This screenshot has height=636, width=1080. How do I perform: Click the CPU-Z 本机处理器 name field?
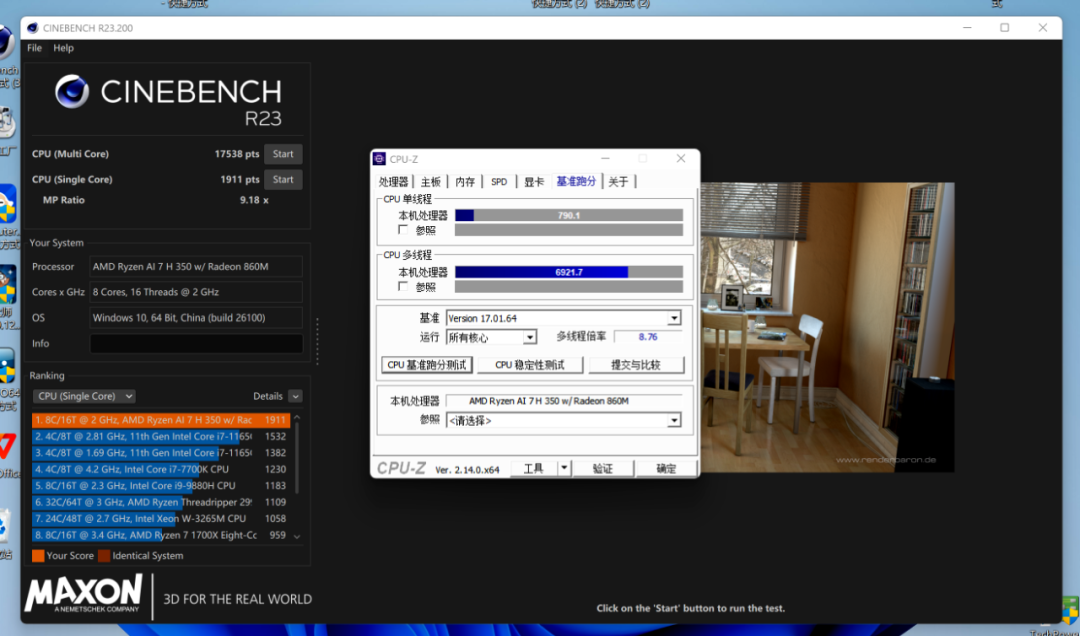pos(563,401)
